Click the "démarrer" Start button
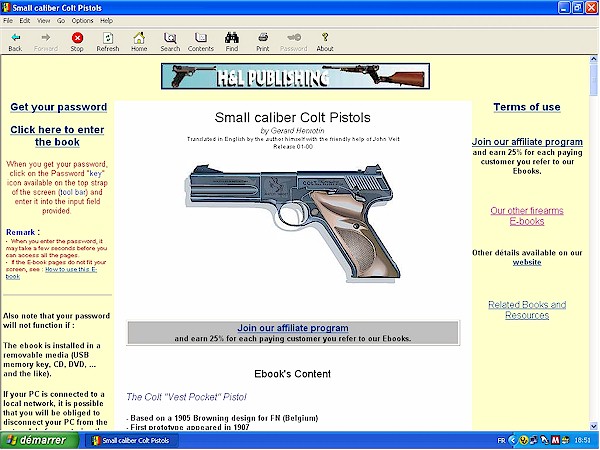This screenshot has height=450, width=600. tap(39, 440)
